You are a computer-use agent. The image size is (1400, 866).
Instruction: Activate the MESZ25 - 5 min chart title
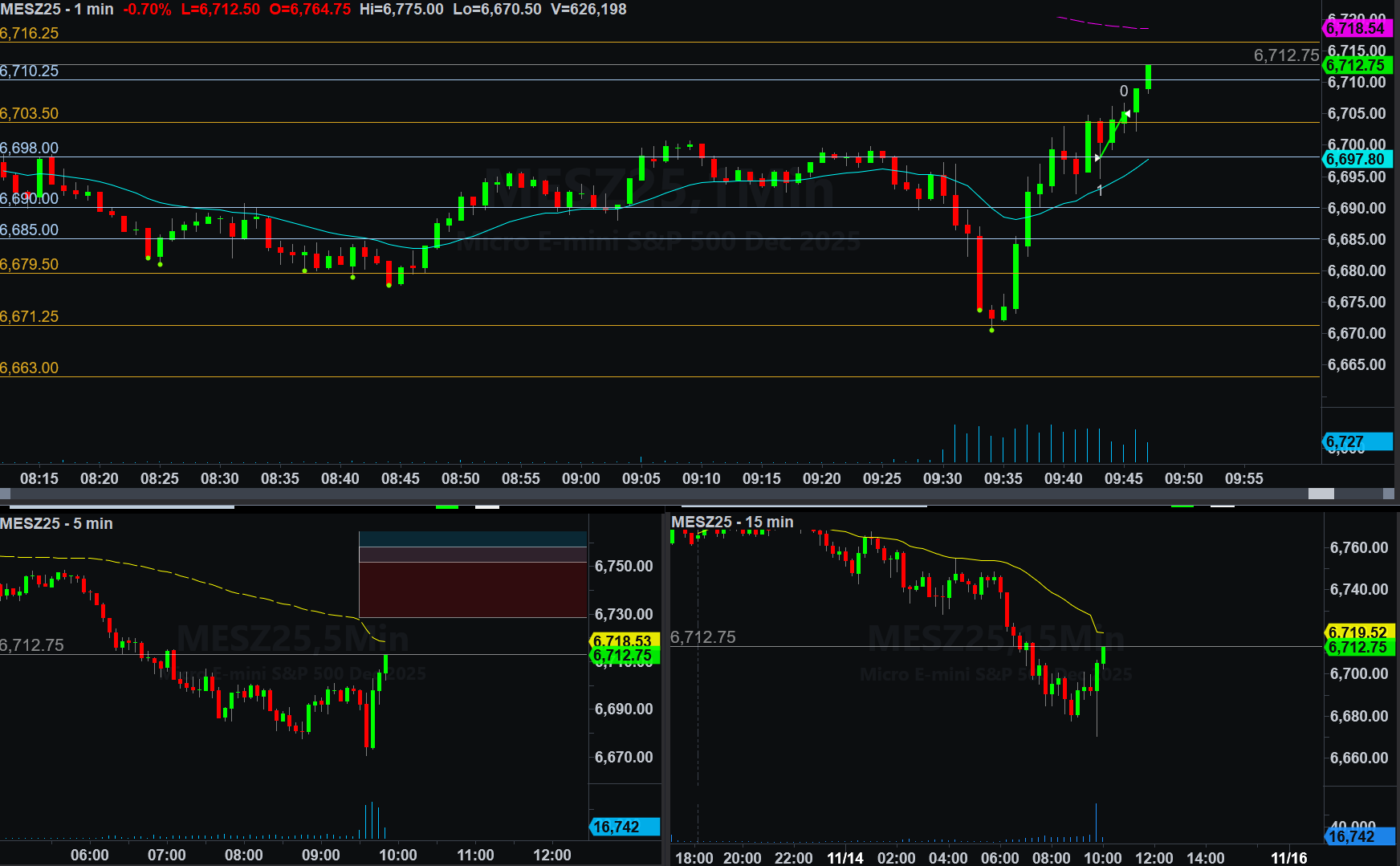click(x=56, y=523)
